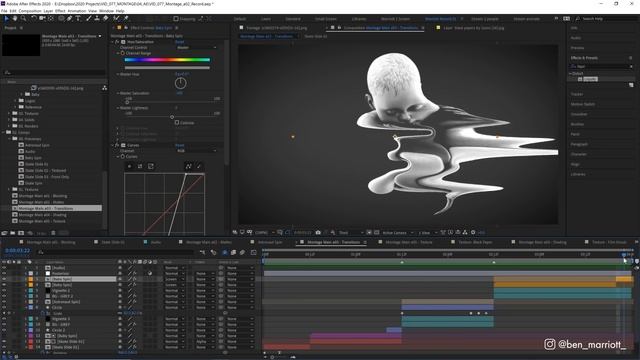Click Reset link for Curves effect

[180, 145]
